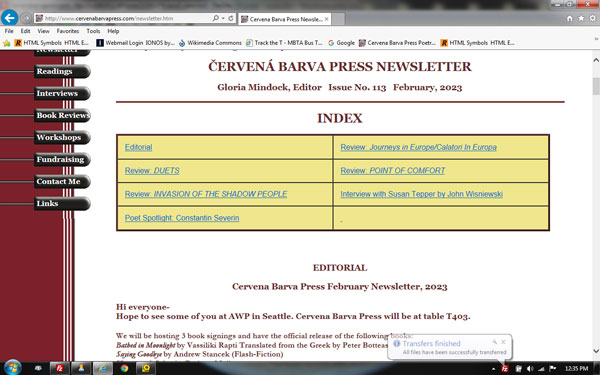Follow Poet Spotlight: Constantin Severin link
Viewport: 600px width, 375px height.
pos(182,218)
